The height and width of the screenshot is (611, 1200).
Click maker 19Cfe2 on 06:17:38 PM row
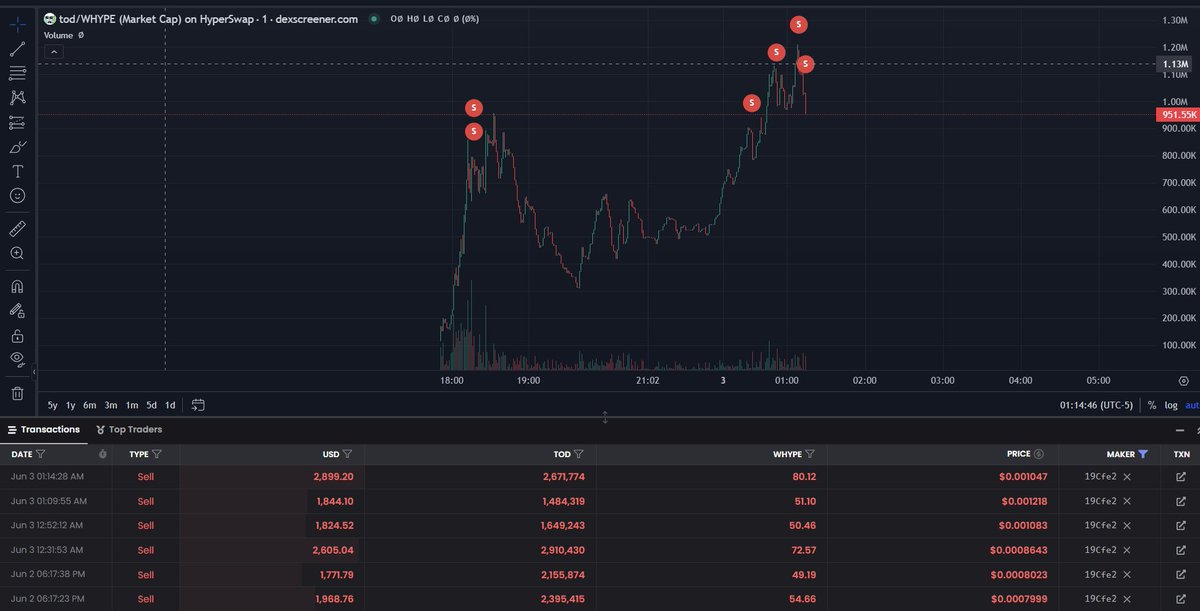click(x=1101, y=574)
